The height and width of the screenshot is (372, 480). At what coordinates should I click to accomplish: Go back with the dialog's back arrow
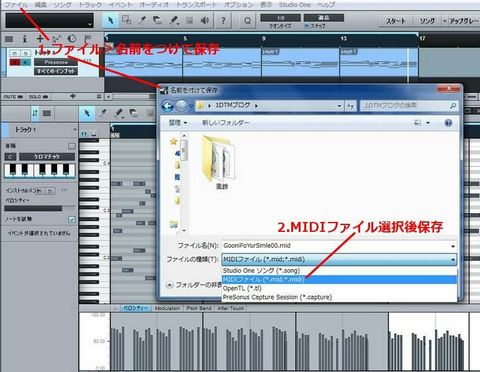[x=168, y=106]
